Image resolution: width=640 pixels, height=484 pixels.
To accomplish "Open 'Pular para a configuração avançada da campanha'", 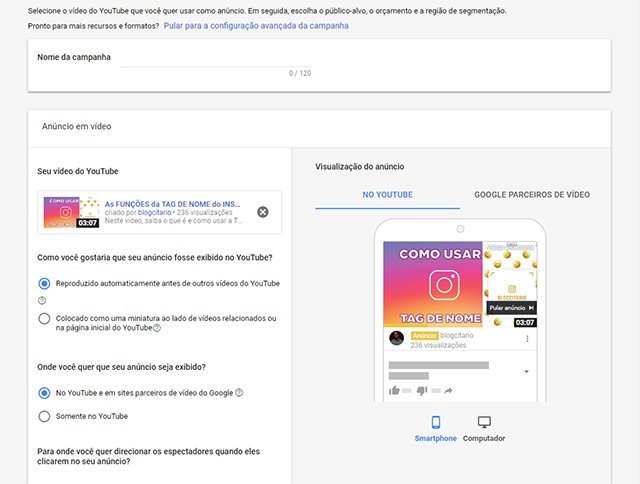I will (256, 26).
